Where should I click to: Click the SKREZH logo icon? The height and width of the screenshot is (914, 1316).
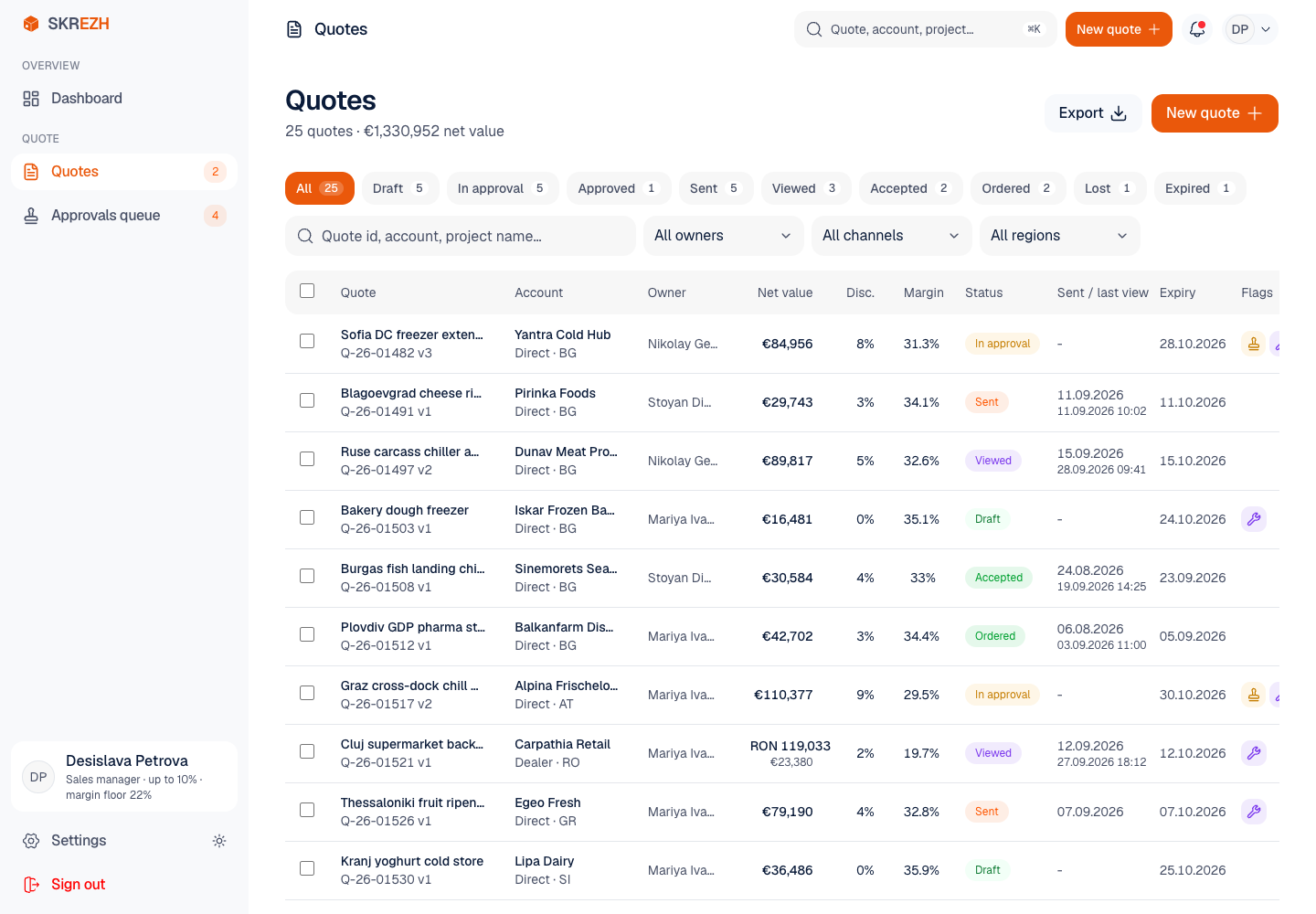click(x=31, y=24)
